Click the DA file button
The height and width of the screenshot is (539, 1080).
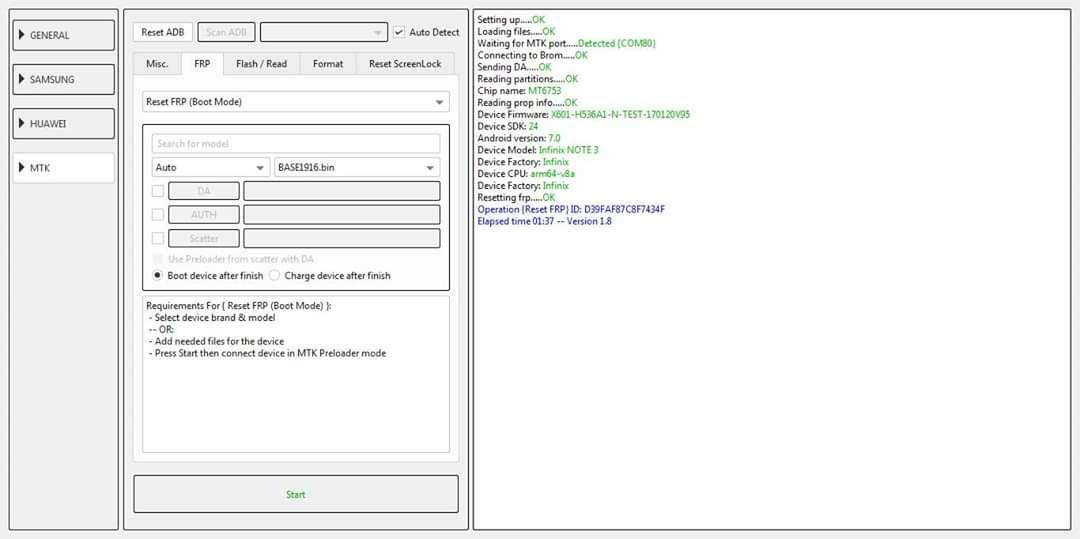click(x=204, y=191)
